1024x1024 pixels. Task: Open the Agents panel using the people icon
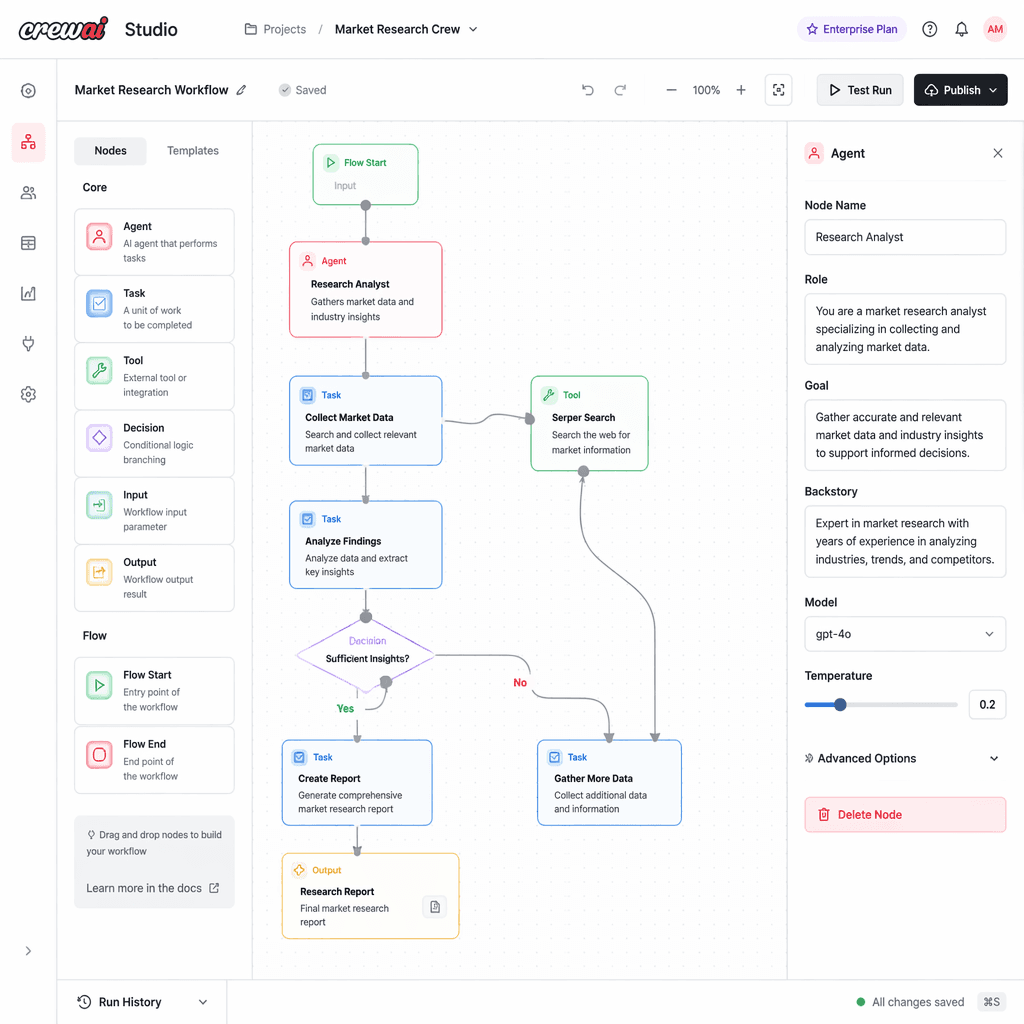pos(28,192)
